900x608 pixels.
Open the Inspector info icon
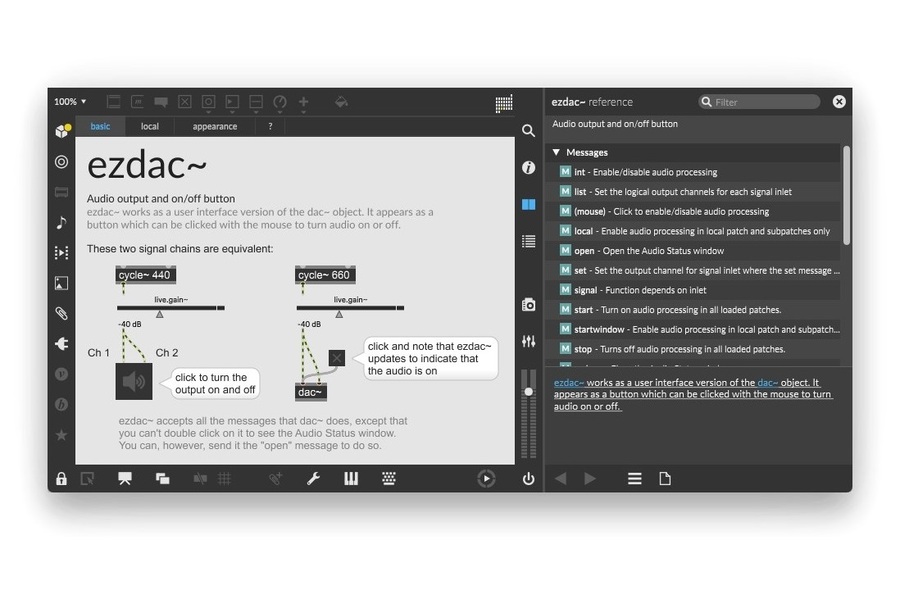[x=529, y=168]
